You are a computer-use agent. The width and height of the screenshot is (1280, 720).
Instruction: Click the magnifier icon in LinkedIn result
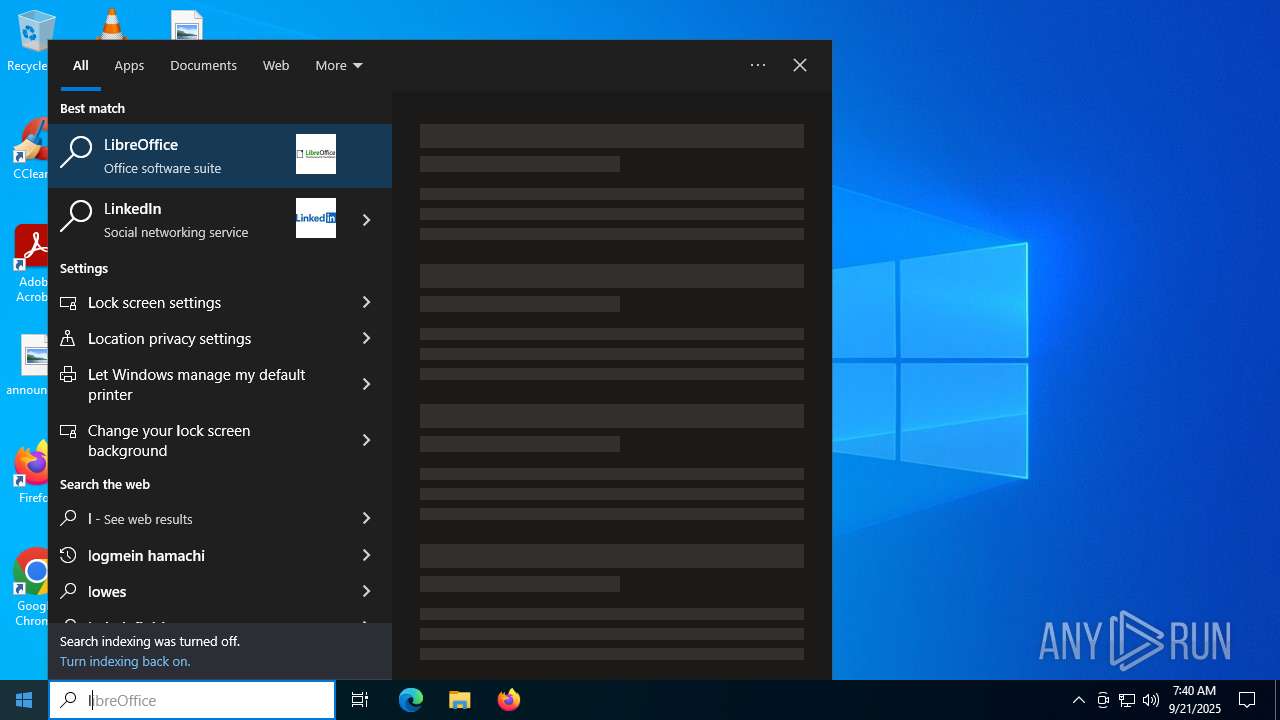tap(76, 216)
